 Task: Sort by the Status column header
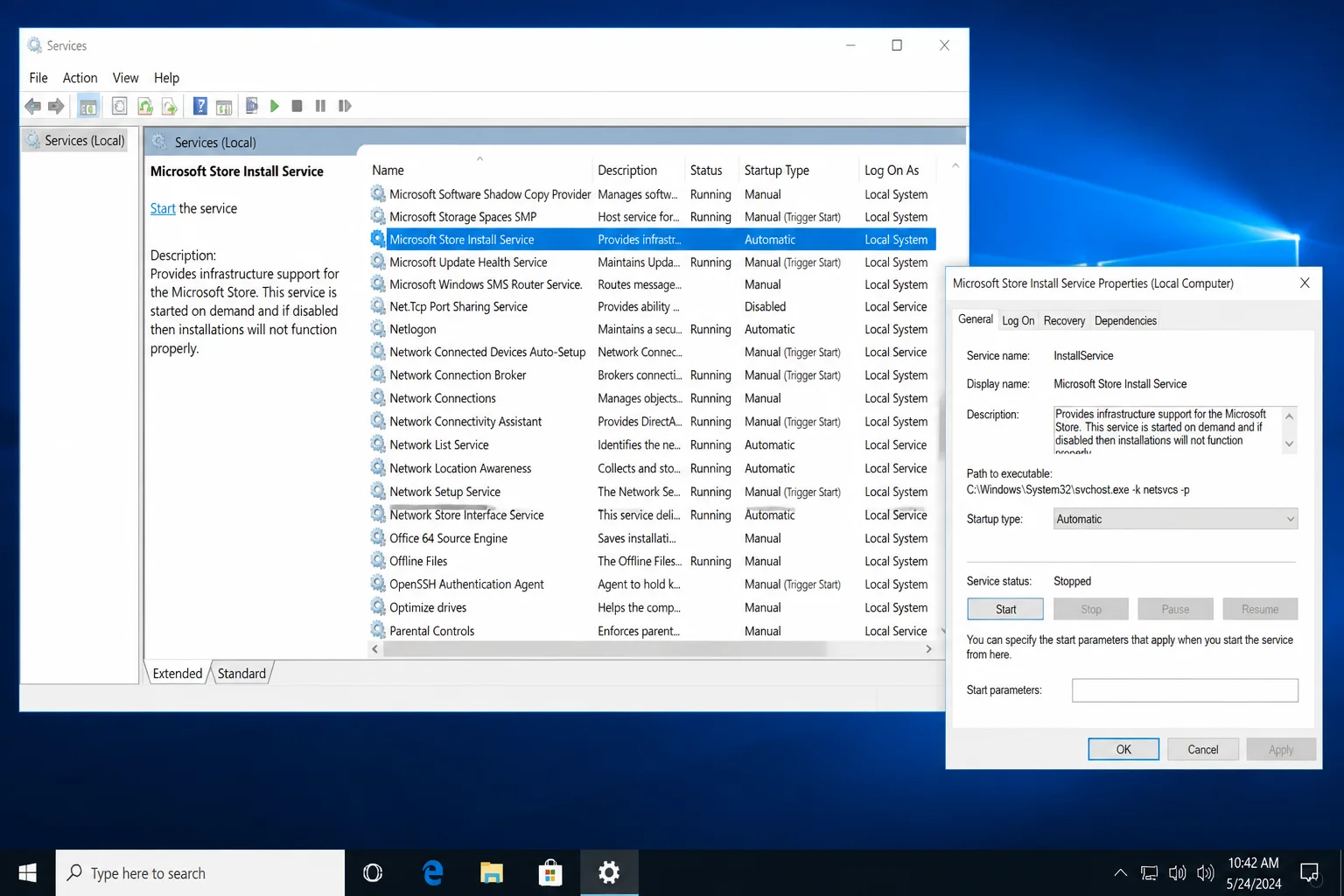coord(711,170)
